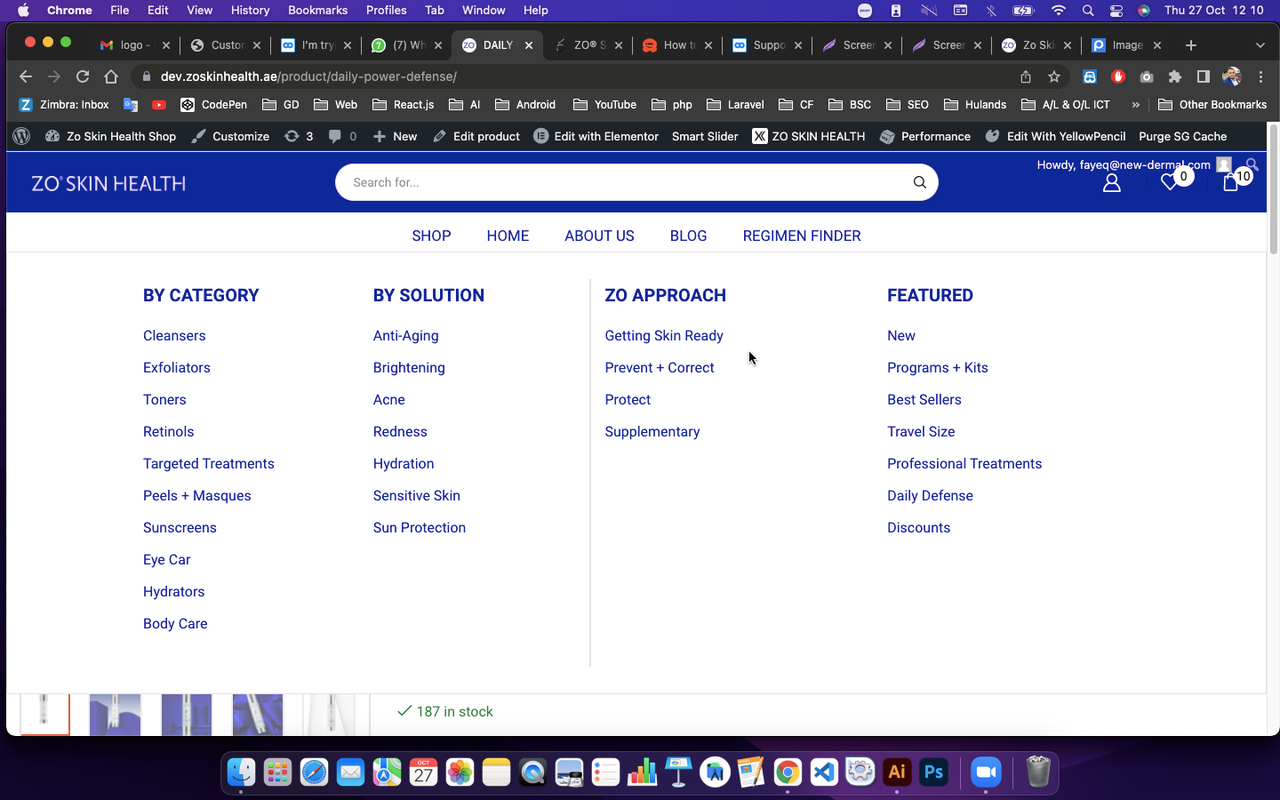Click Customize in admin bar

230,136
